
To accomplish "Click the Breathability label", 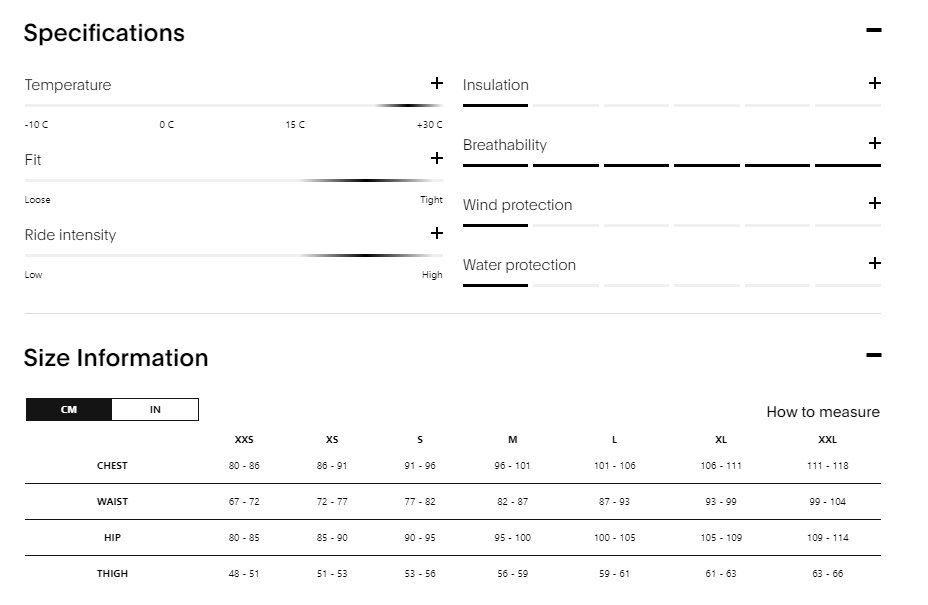I will pos(505,145).
